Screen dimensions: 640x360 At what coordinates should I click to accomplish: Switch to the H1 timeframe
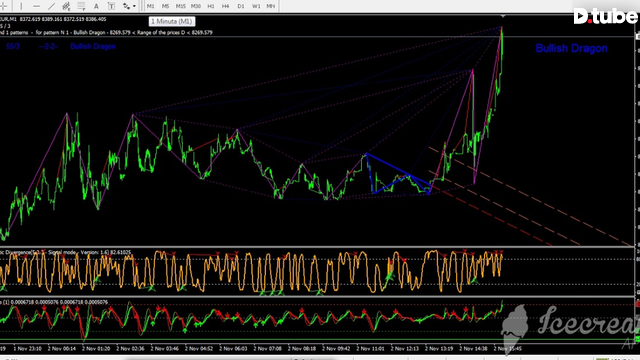[211, 6]
